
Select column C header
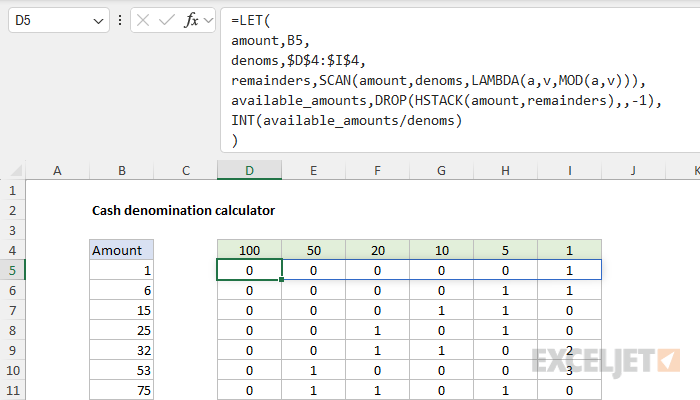coord(186,171)
